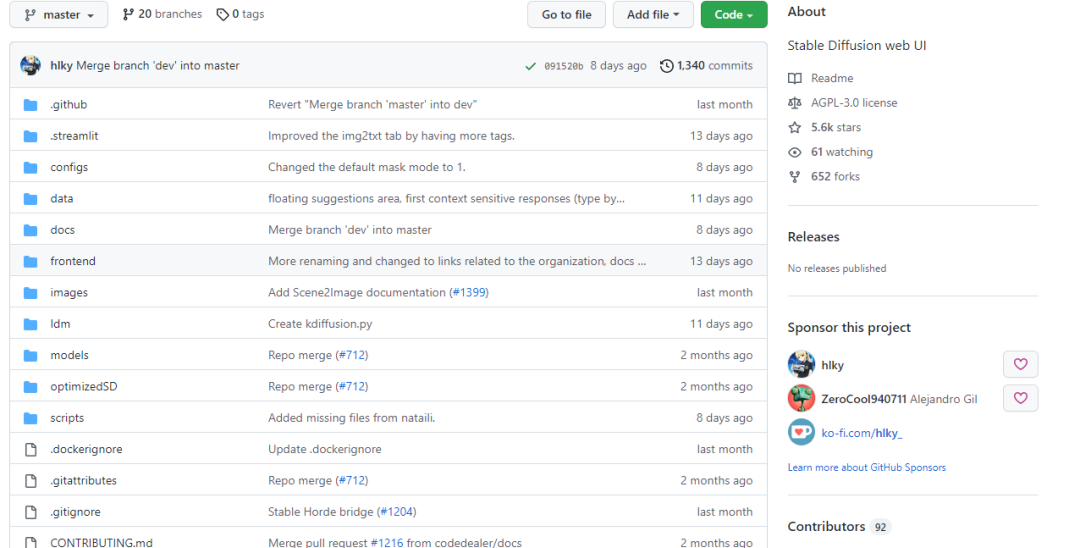This screenshot has height=548, width=1080.
Task: Click the data folder icon
Action: pos(30,199)
